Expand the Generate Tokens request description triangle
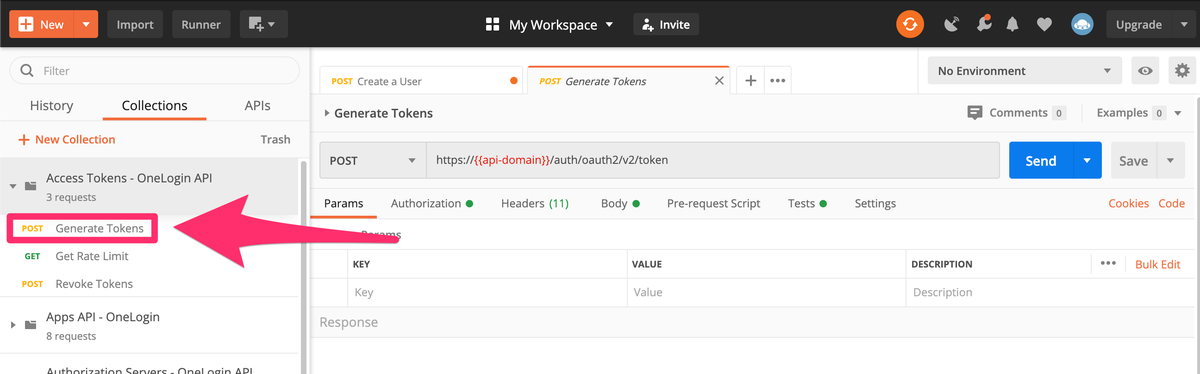This screenshot has width=1200, height=374. tap(326, 114)
